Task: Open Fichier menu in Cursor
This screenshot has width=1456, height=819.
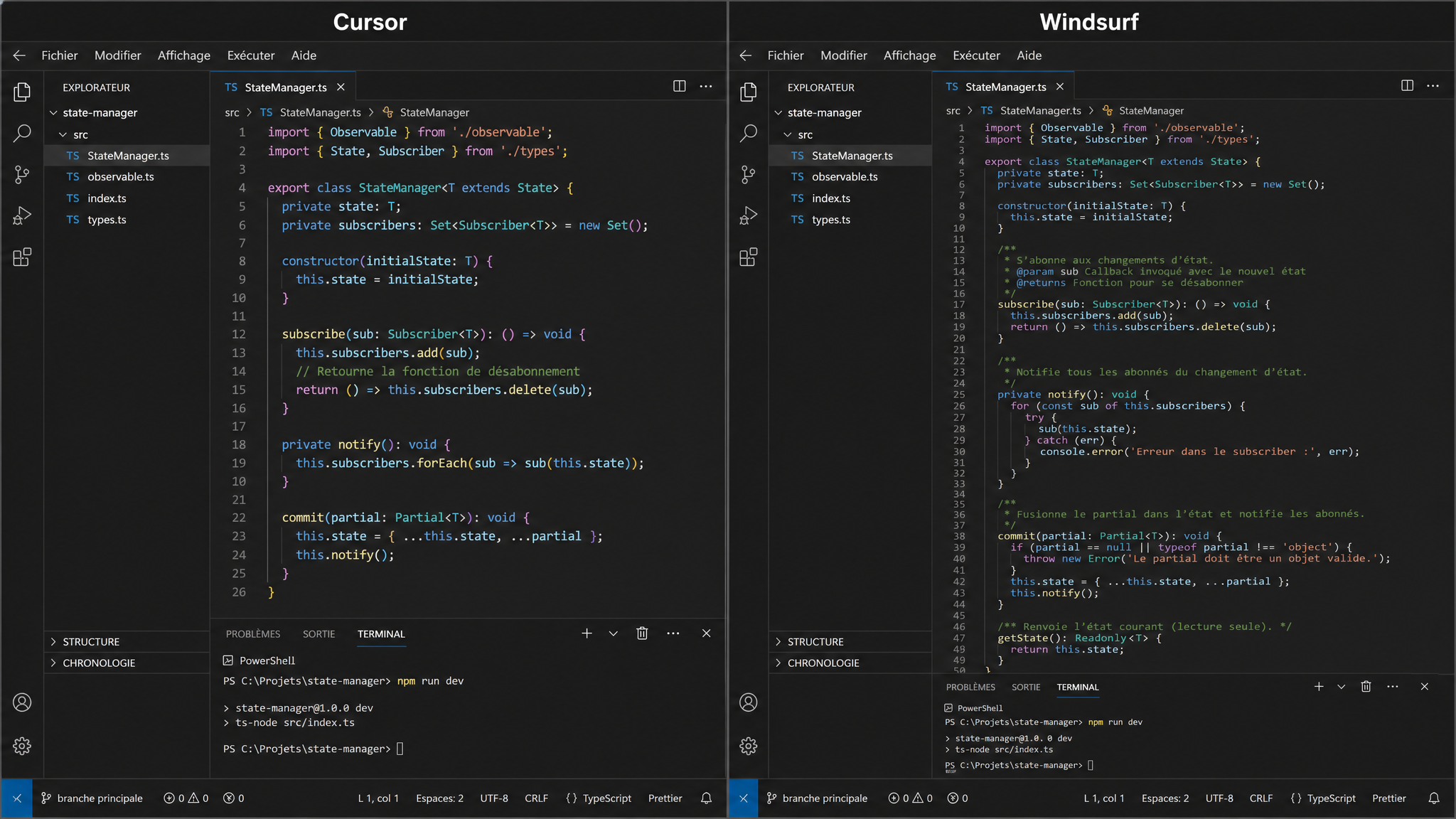Action: pyautogui.click(x=59, y=55)
